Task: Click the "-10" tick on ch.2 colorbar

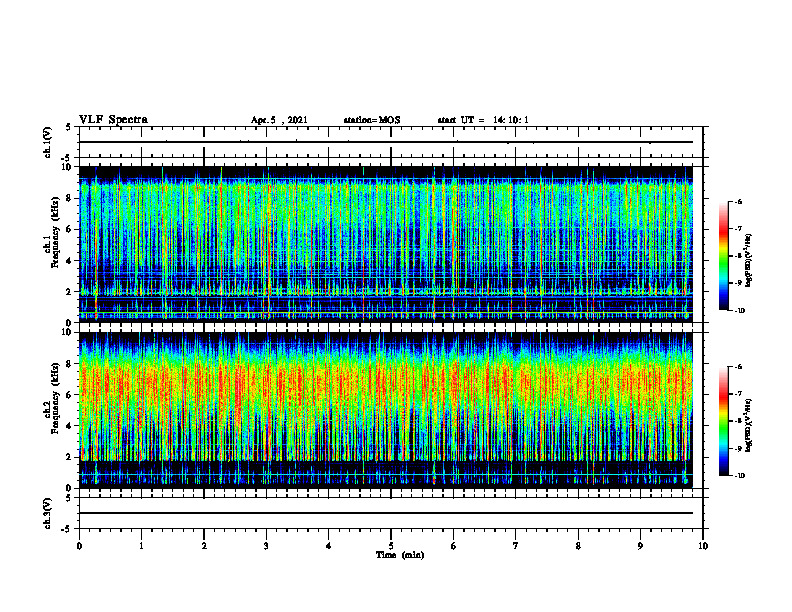Action: click(x=739, y=476)
